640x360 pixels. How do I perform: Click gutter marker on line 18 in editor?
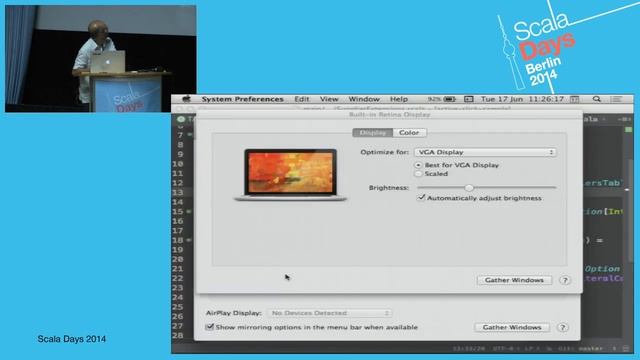(189, 240)
